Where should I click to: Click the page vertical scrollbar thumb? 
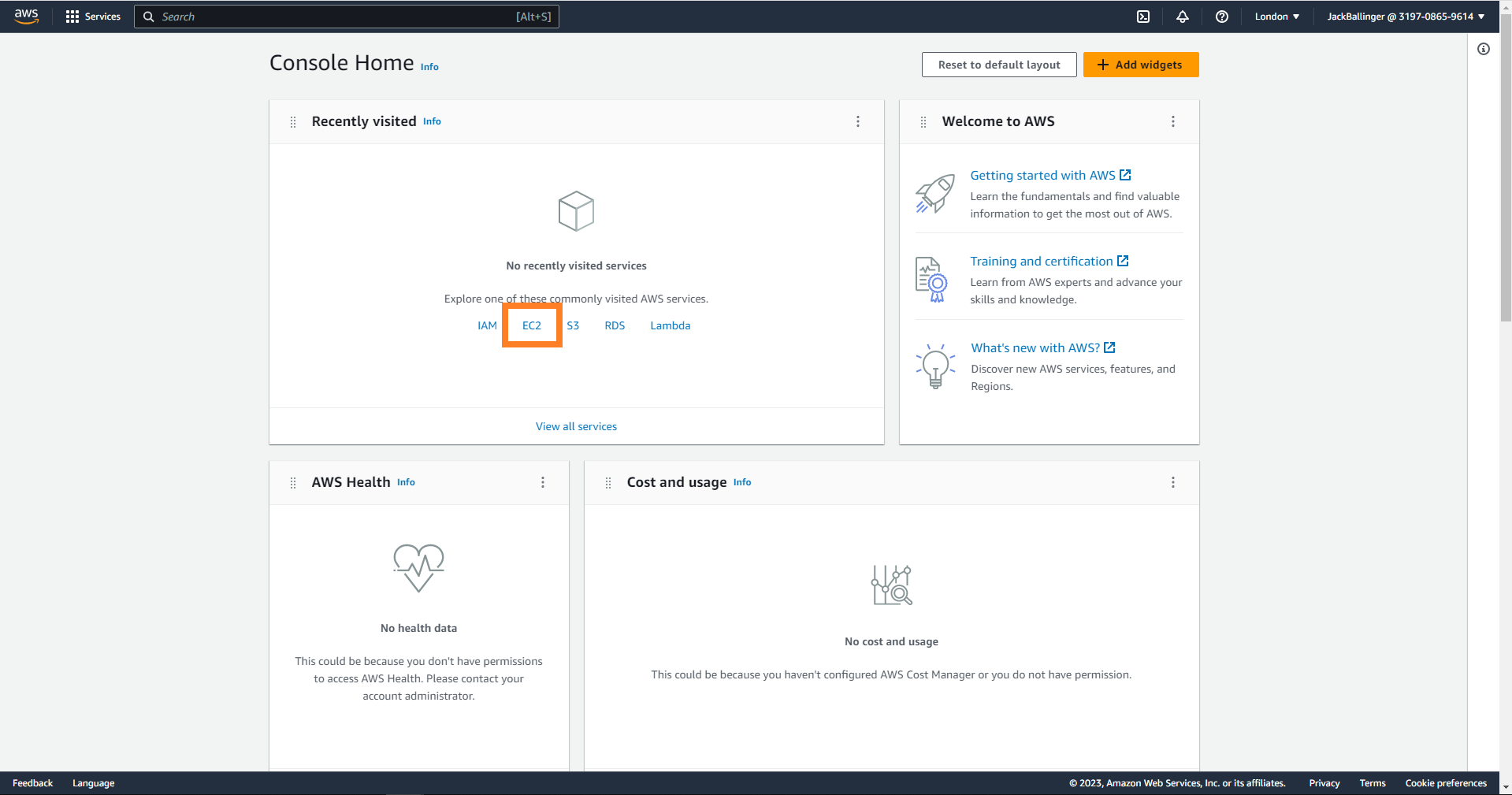click(1506, 169)
